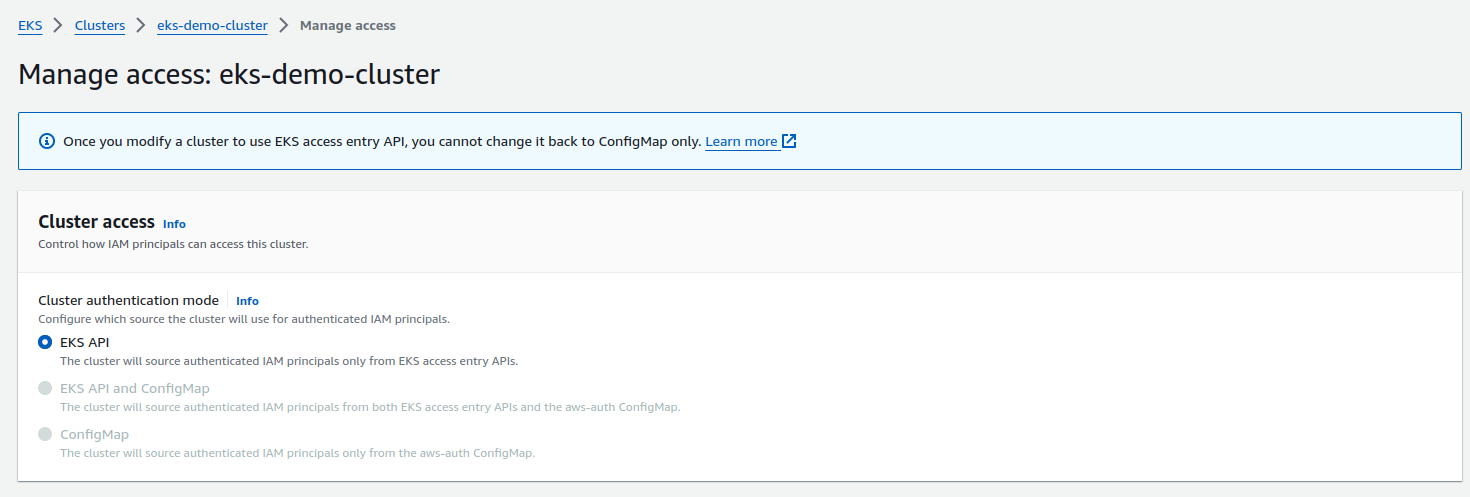The image size is (1470, 497).
Task: Click 'Configure which source the cluster will use' text
Action: pyautogui.click(x=244, y=320)
